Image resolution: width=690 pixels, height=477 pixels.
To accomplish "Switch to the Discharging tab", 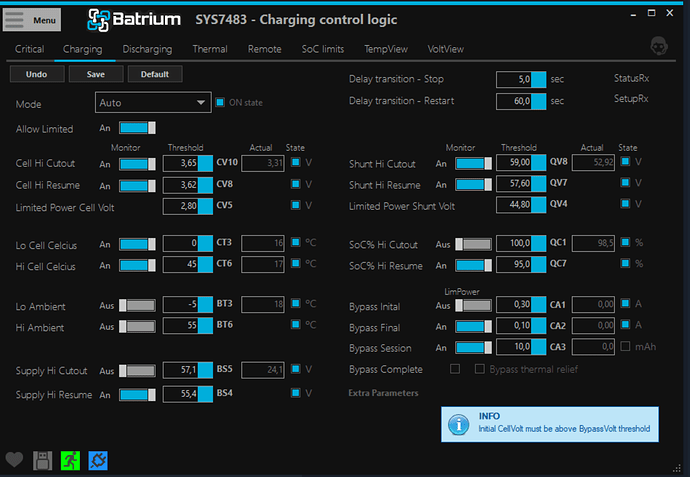I will [x=147, y=48].
